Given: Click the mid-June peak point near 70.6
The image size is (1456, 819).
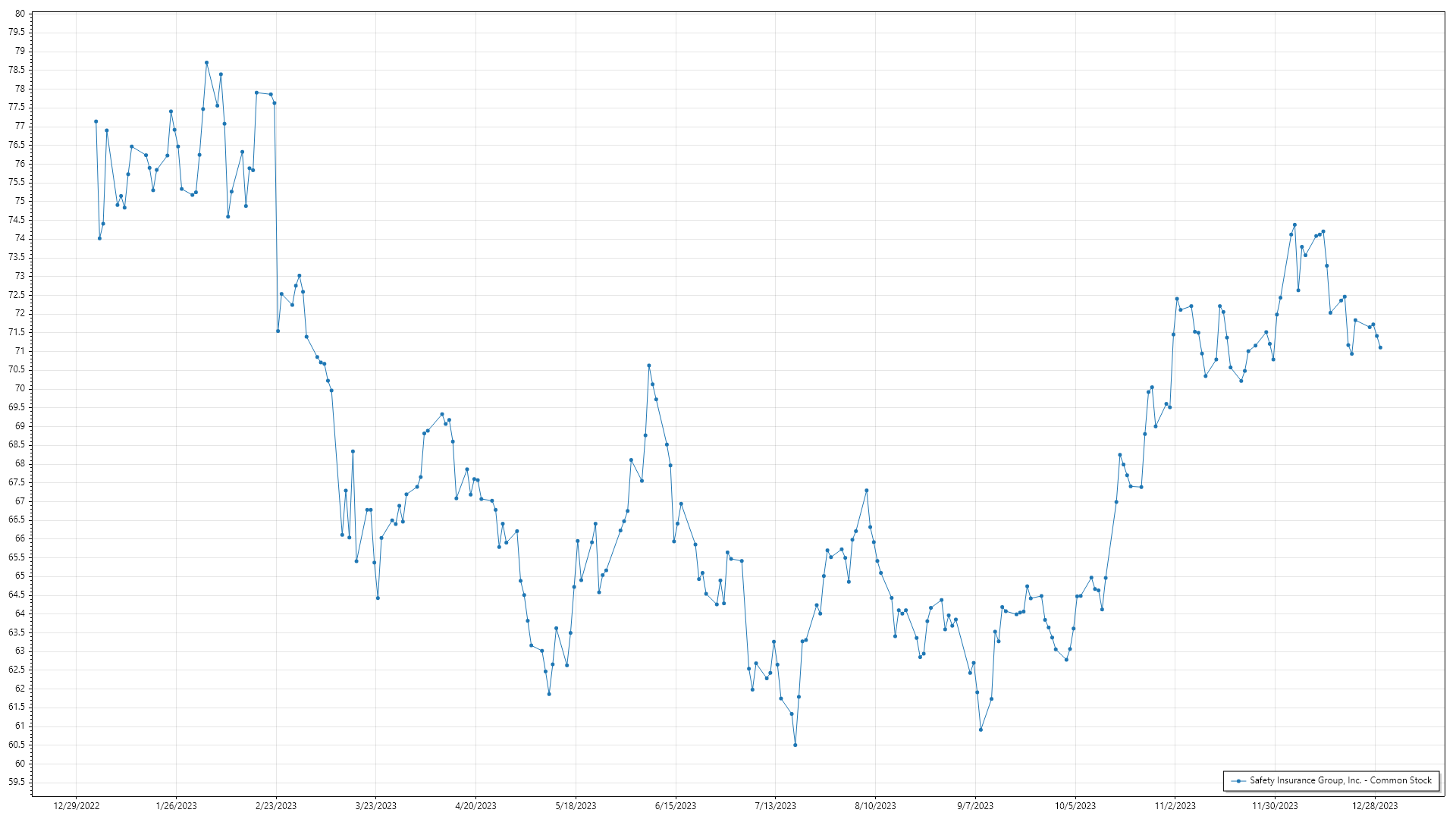Looking at the screenshot, I should point(649,366).
